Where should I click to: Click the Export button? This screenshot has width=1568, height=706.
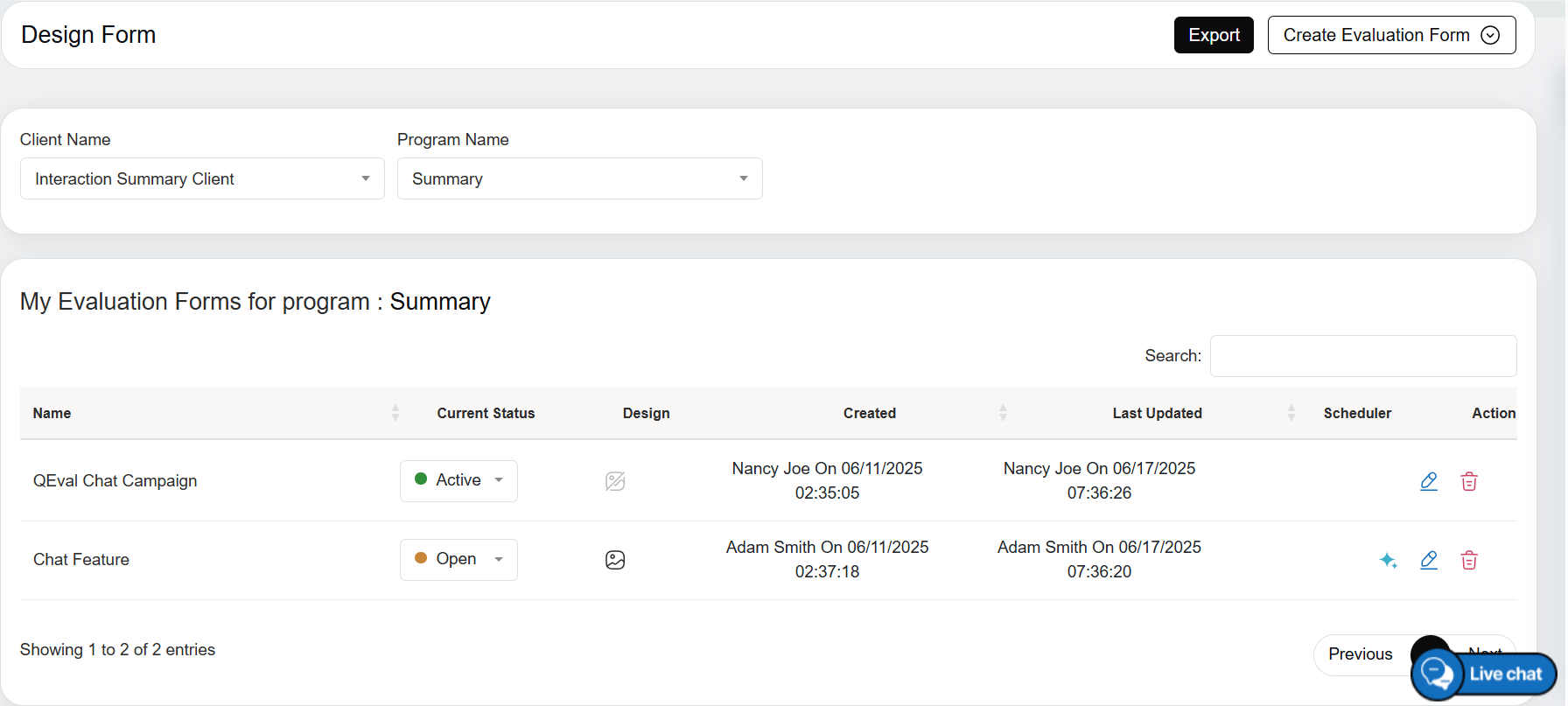pyautogui.click(x=1214, y=35)
